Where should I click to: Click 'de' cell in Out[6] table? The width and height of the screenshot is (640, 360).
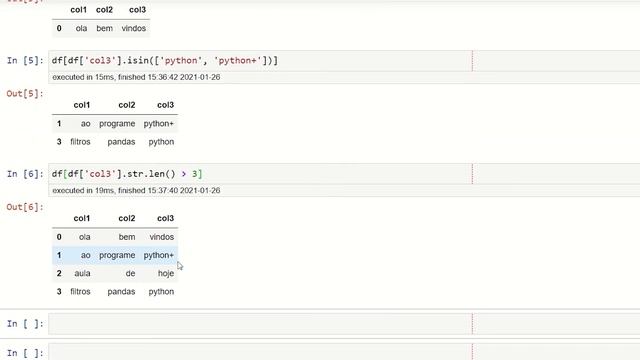(x=130, y=273)
